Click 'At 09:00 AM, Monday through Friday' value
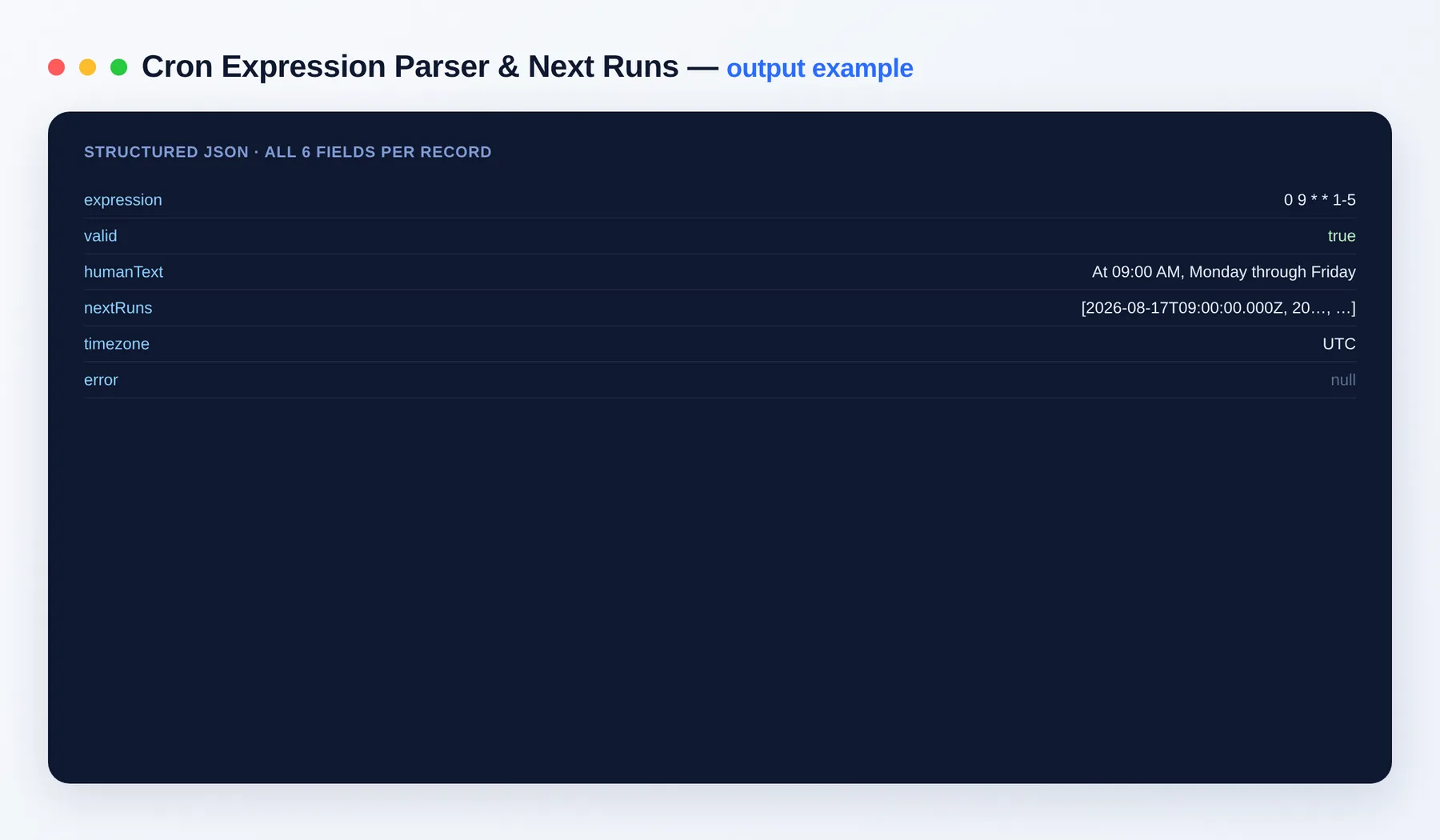Image resolution: width=1440 pixels, height=840 pixels. [1223, 272]
